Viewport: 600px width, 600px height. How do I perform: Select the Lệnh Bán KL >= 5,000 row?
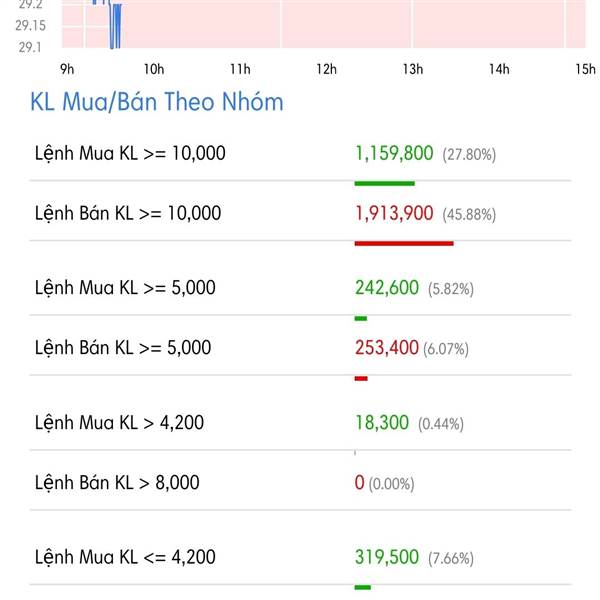click(300, 348)
